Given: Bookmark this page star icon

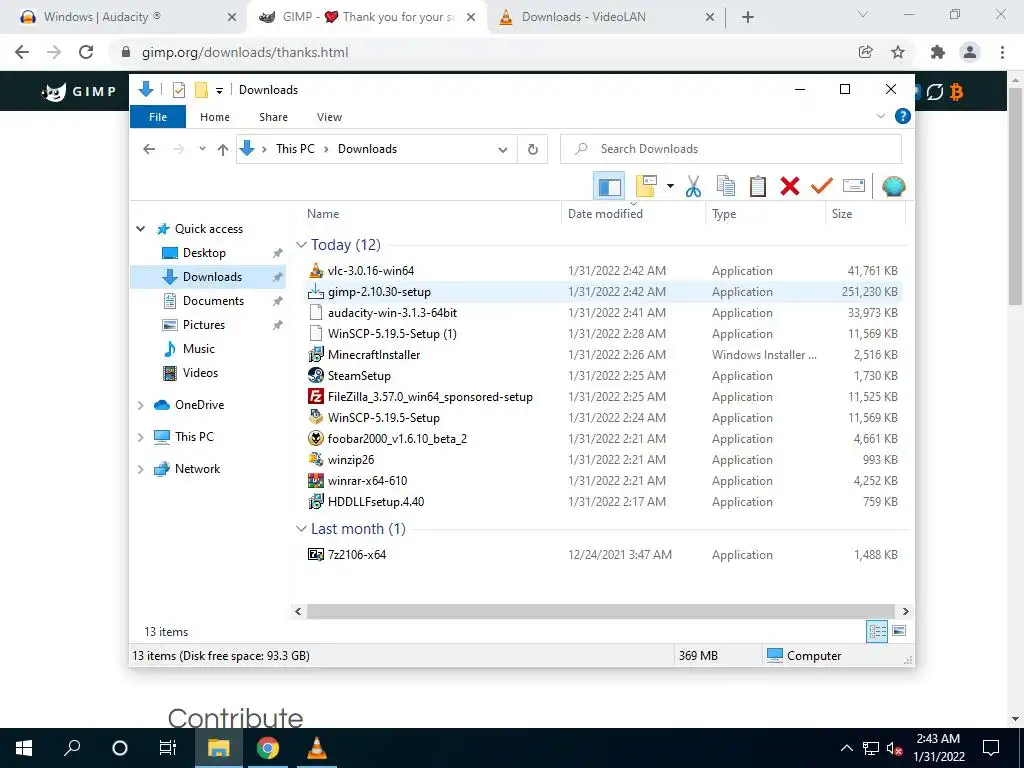Looking at the screenshot, I should (898, 52).
